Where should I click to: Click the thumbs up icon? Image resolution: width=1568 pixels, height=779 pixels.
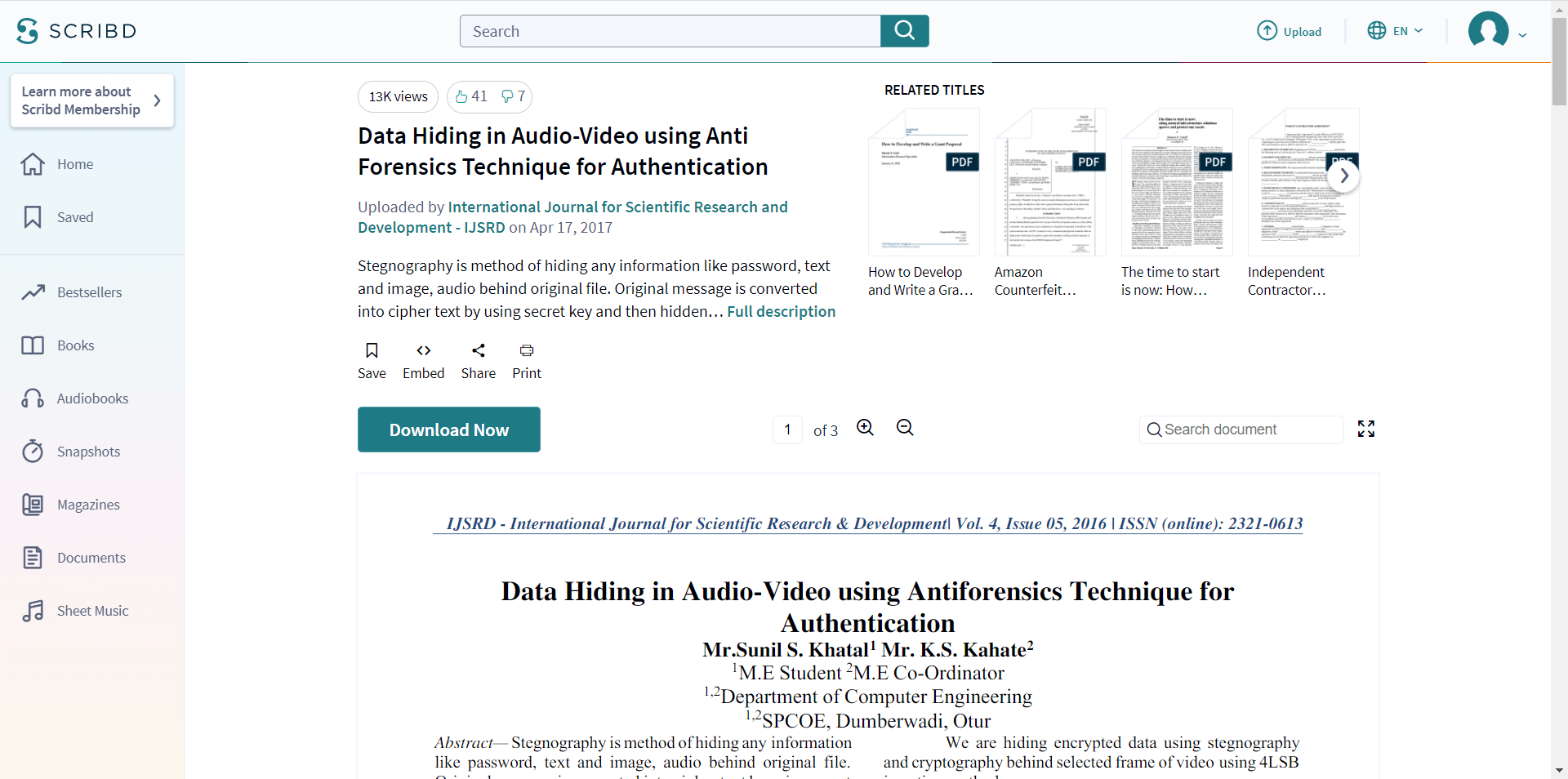[461, 96]
